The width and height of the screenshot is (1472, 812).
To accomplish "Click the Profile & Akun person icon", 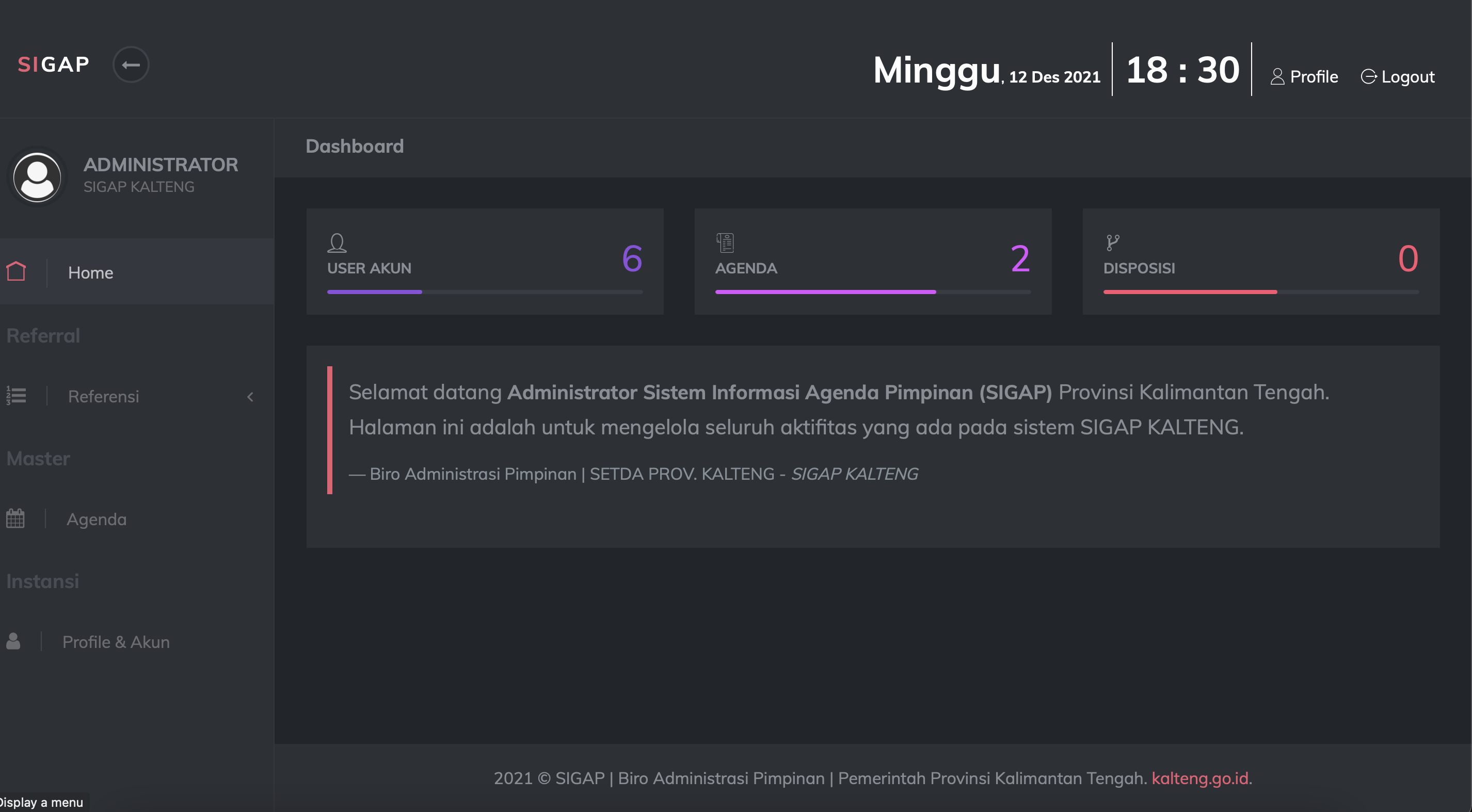I will pos(13,641).
